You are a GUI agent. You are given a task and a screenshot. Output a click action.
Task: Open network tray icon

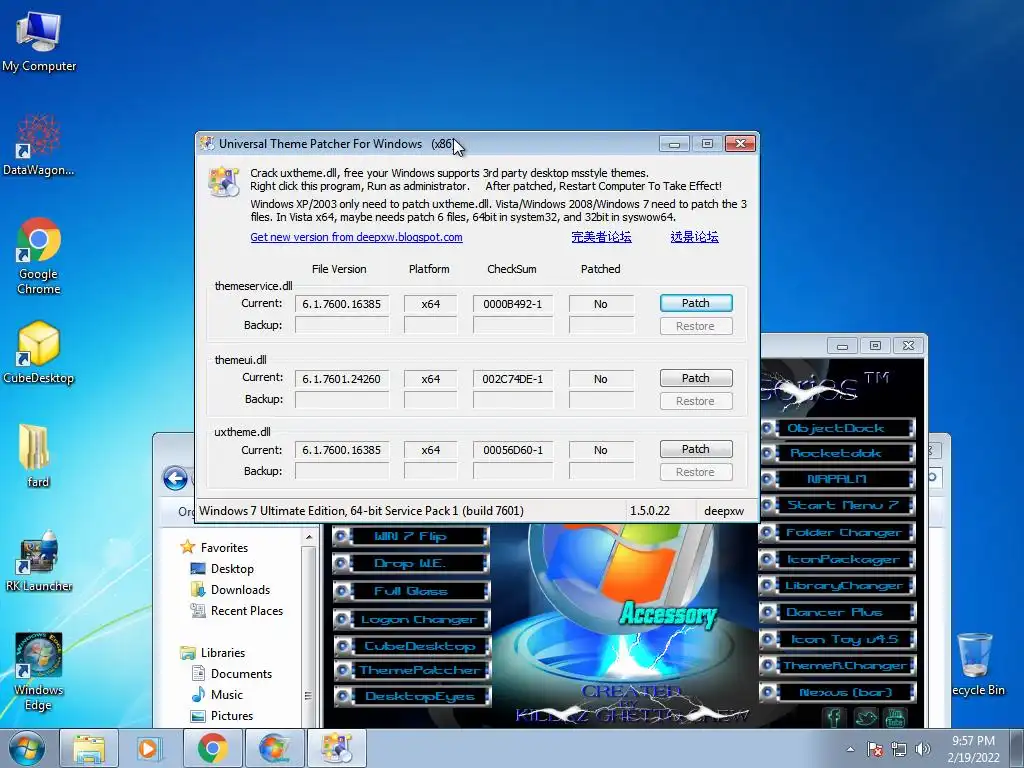[x=899, y=749]
